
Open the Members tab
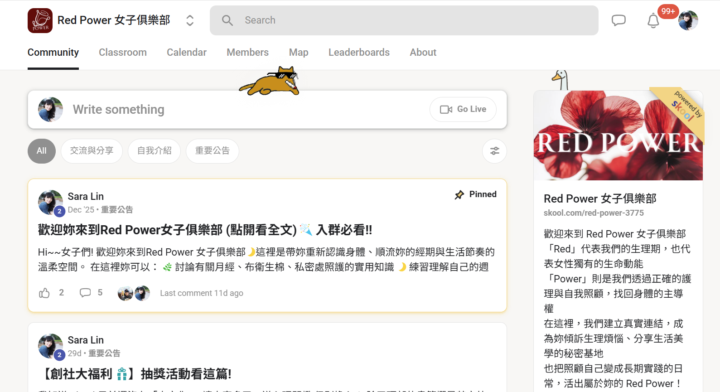(248, 52)
